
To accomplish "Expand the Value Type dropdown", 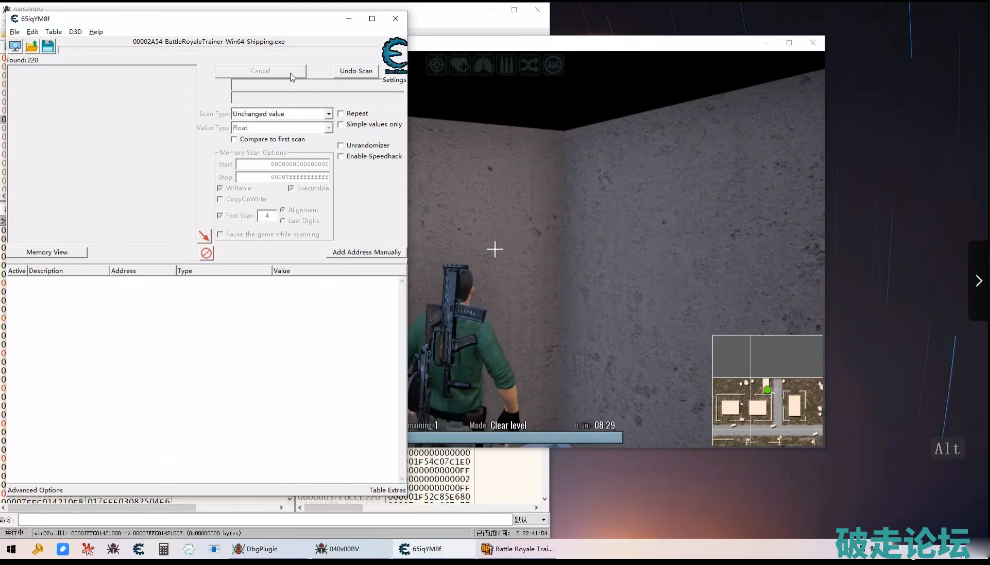I will click(x=327, y=128).
